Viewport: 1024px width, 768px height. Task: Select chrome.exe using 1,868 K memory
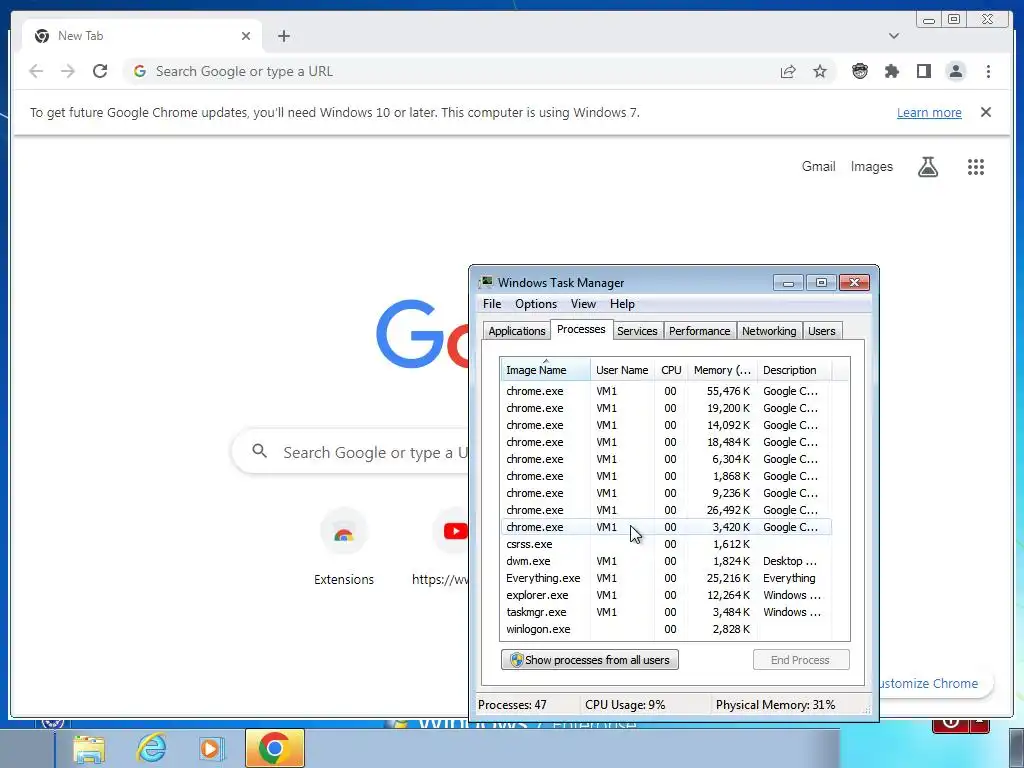(666, 476)
